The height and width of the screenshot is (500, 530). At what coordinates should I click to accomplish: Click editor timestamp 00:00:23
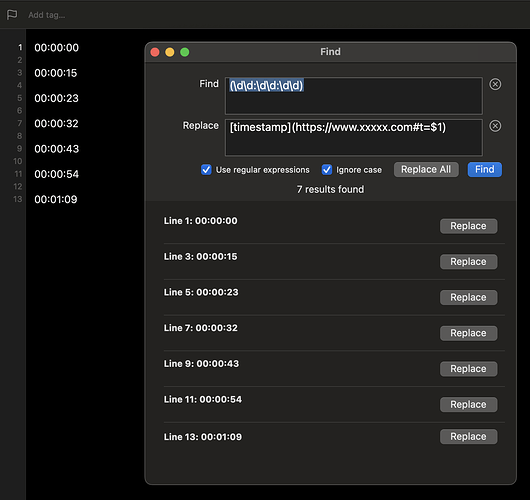click(56, 98)
